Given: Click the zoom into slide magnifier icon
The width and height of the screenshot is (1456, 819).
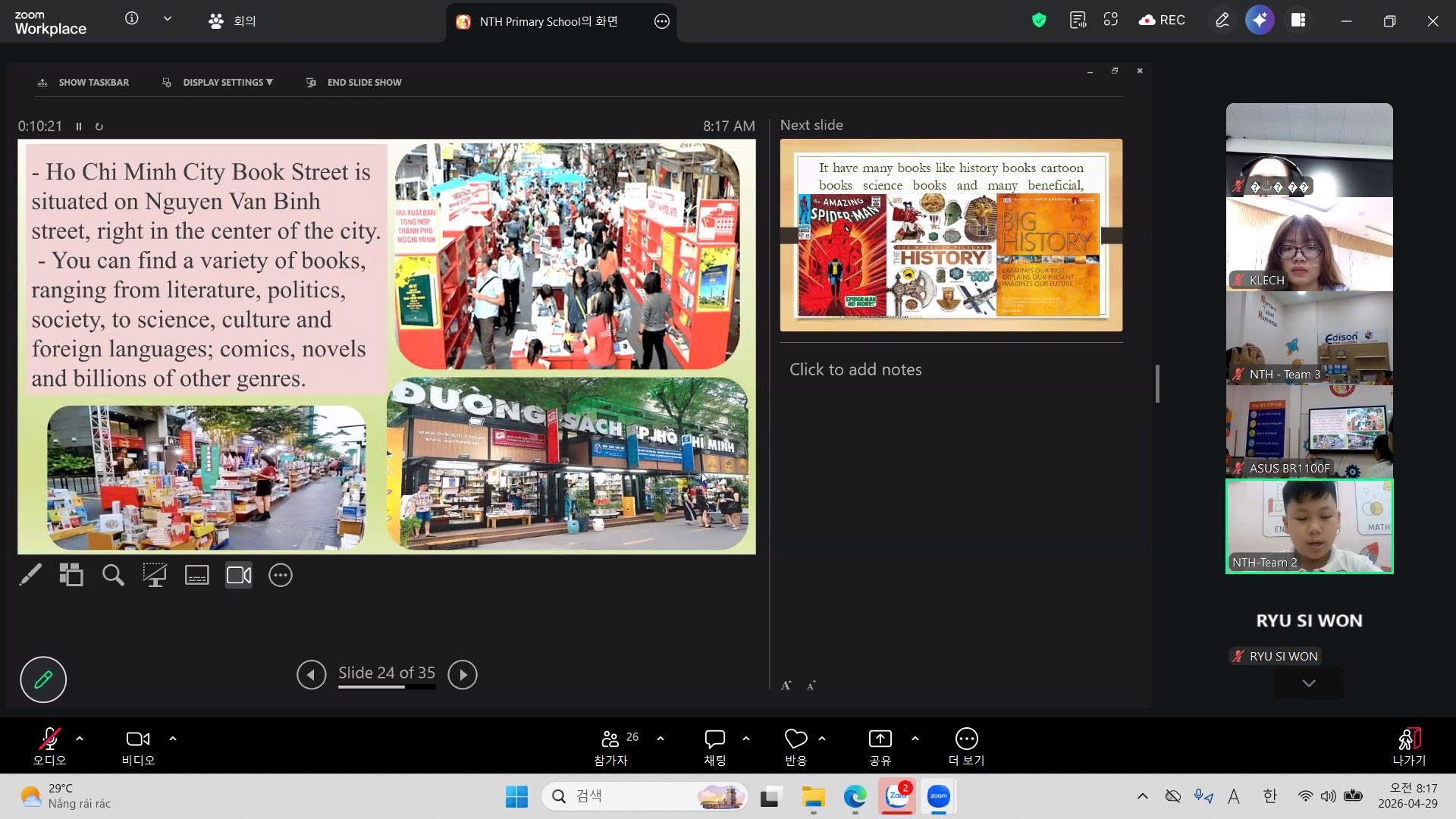Looking at the screenshot, I should coord(114,576).
